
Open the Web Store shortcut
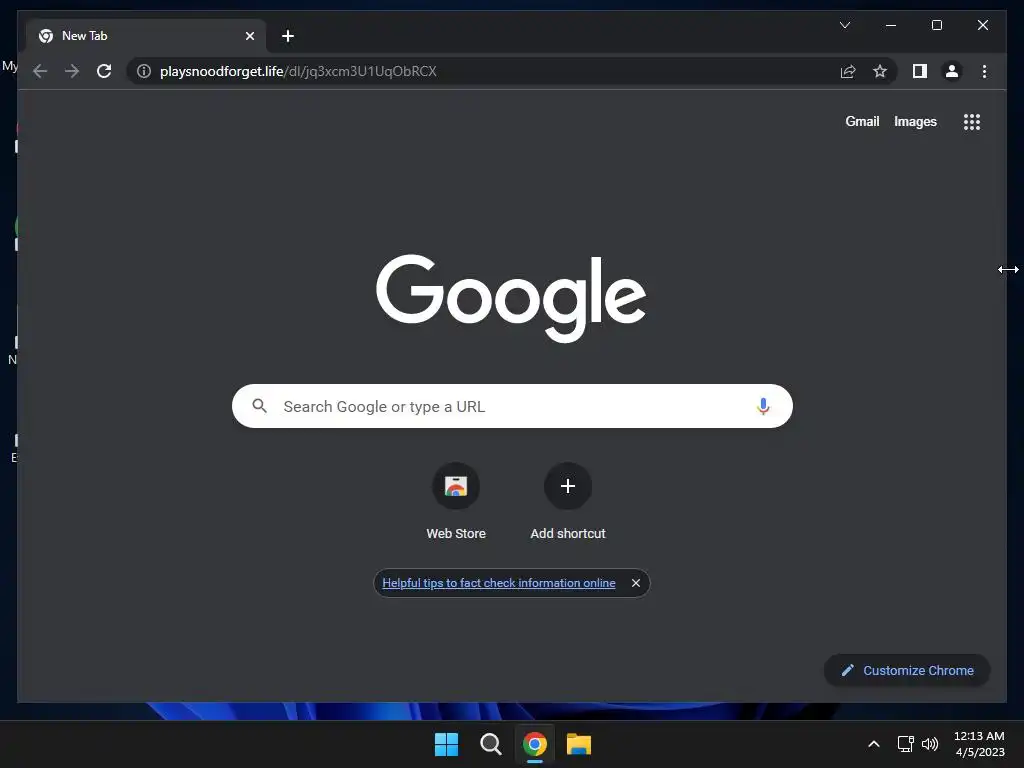point(456,501)
